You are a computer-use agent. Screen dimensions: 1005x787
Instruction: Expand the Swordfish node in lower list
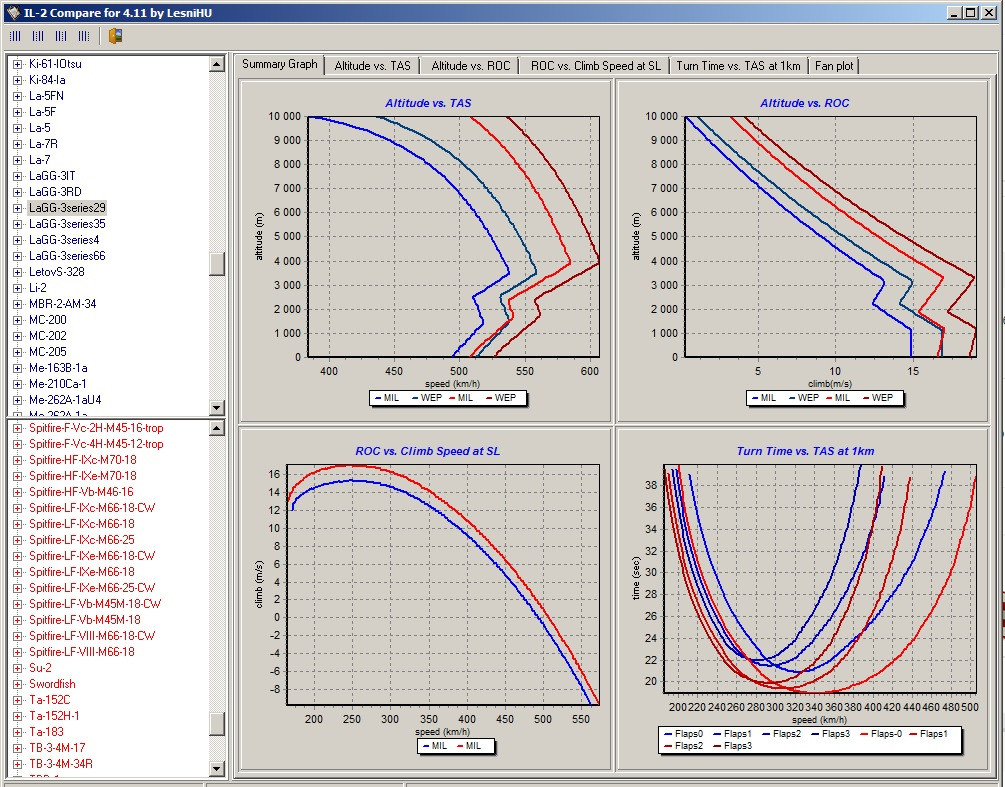(x=17, y=684)
